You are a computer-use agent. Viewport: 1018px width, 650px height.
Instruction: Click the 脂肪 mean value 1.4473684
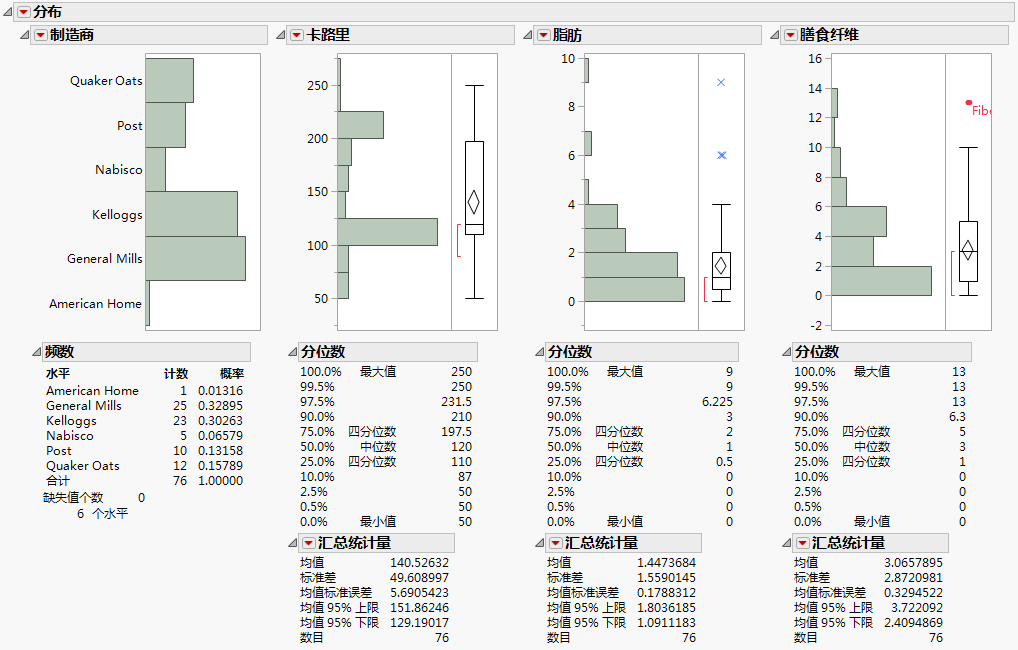[666, 563]
